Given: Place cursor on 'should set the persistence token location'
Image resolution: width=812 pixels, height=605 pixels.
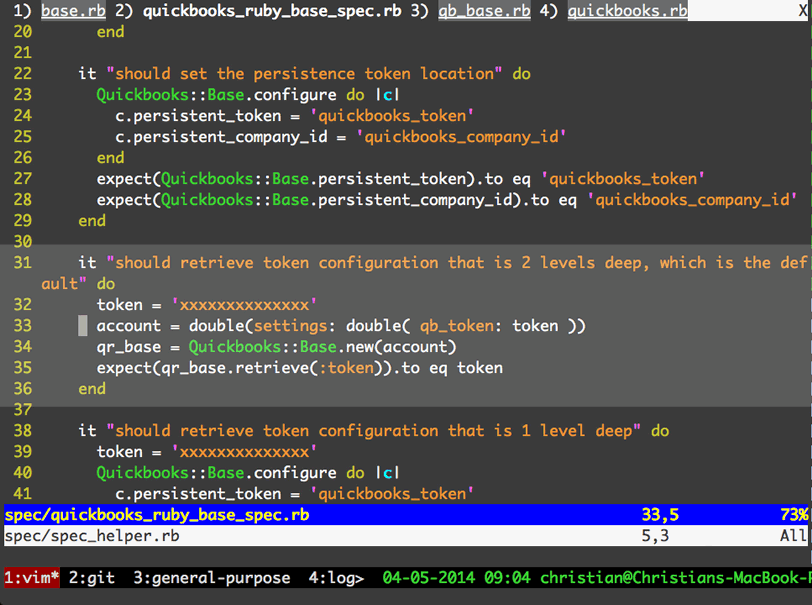Looking at the screenshot, I should (304, 74).
